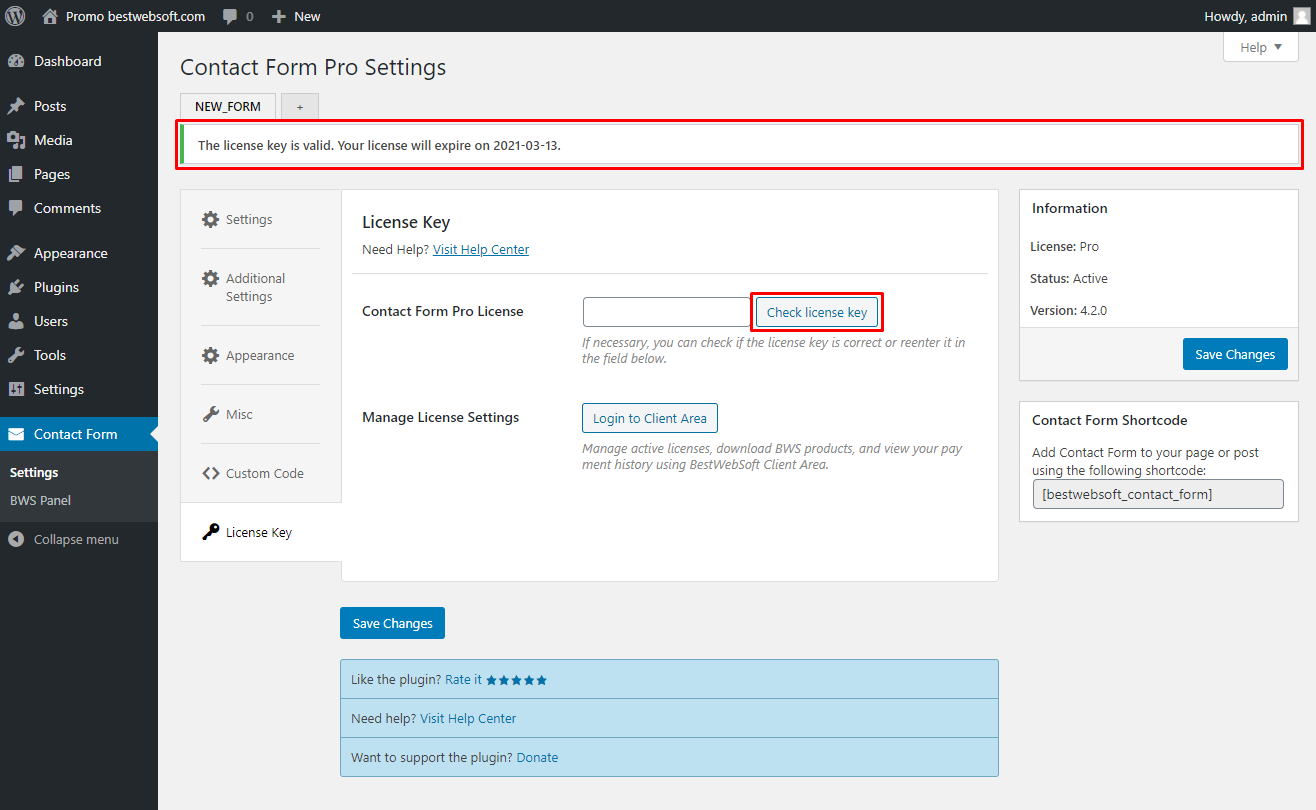
Task: Click the license key valid notice text
Action: click(x=379, y=145)
